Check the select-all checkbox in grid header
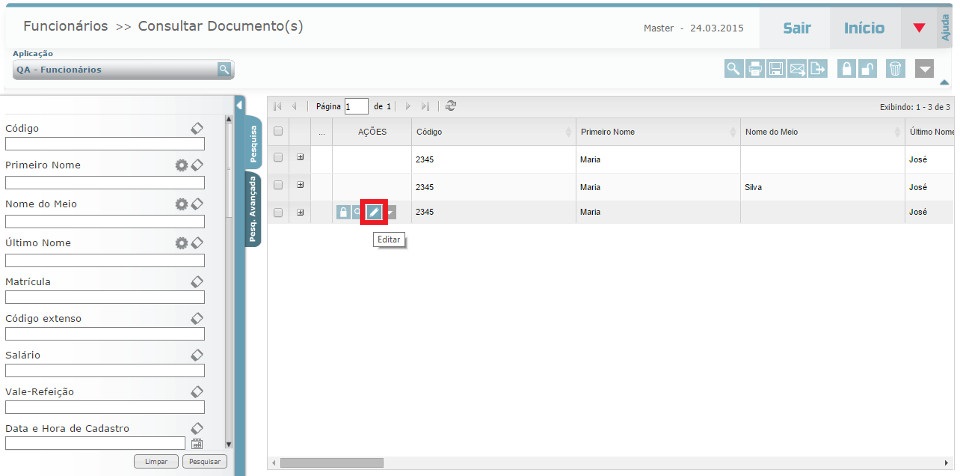This screenshot has width=960, height=476. click(x=279, y=132)
